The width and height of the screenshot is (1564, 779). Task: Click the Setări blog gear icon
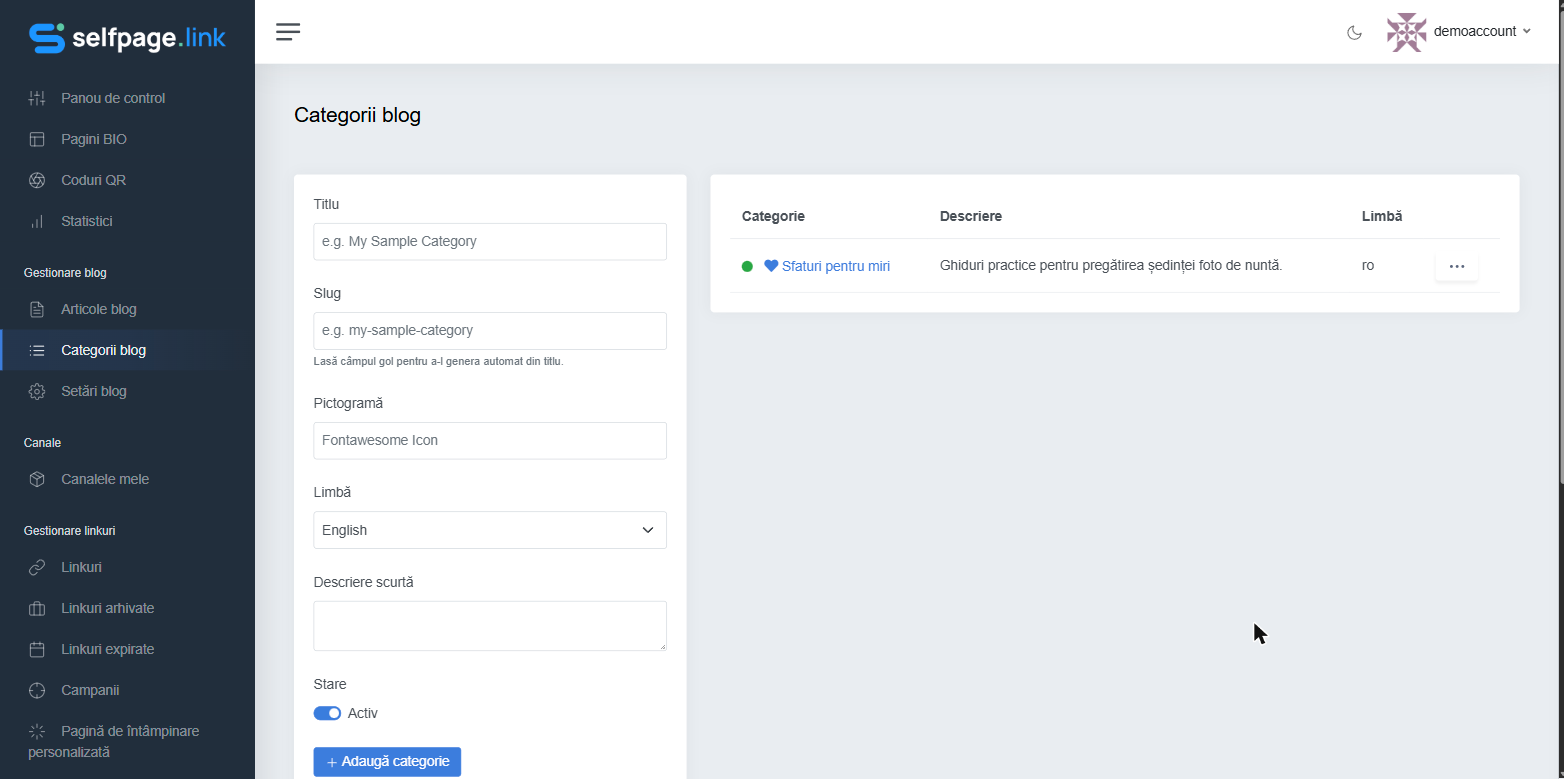[37, 391]
